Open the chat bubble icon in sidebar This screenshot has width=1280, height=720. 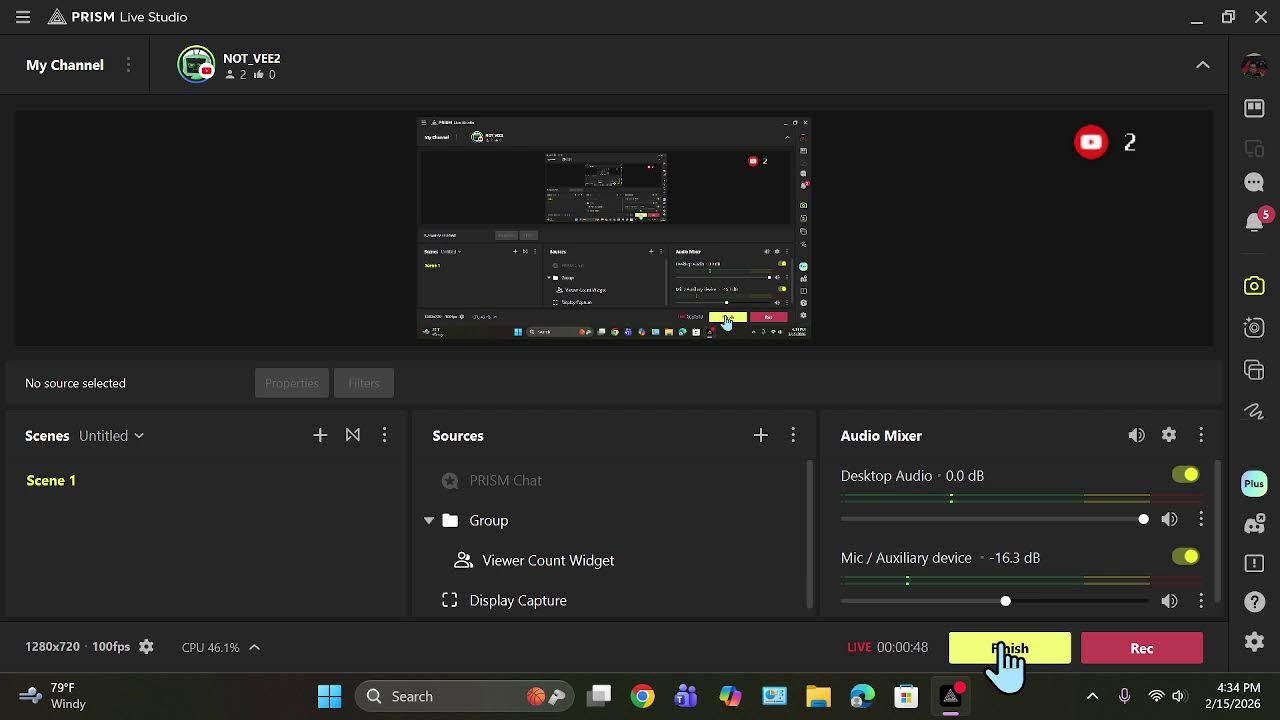point(1254,183)
